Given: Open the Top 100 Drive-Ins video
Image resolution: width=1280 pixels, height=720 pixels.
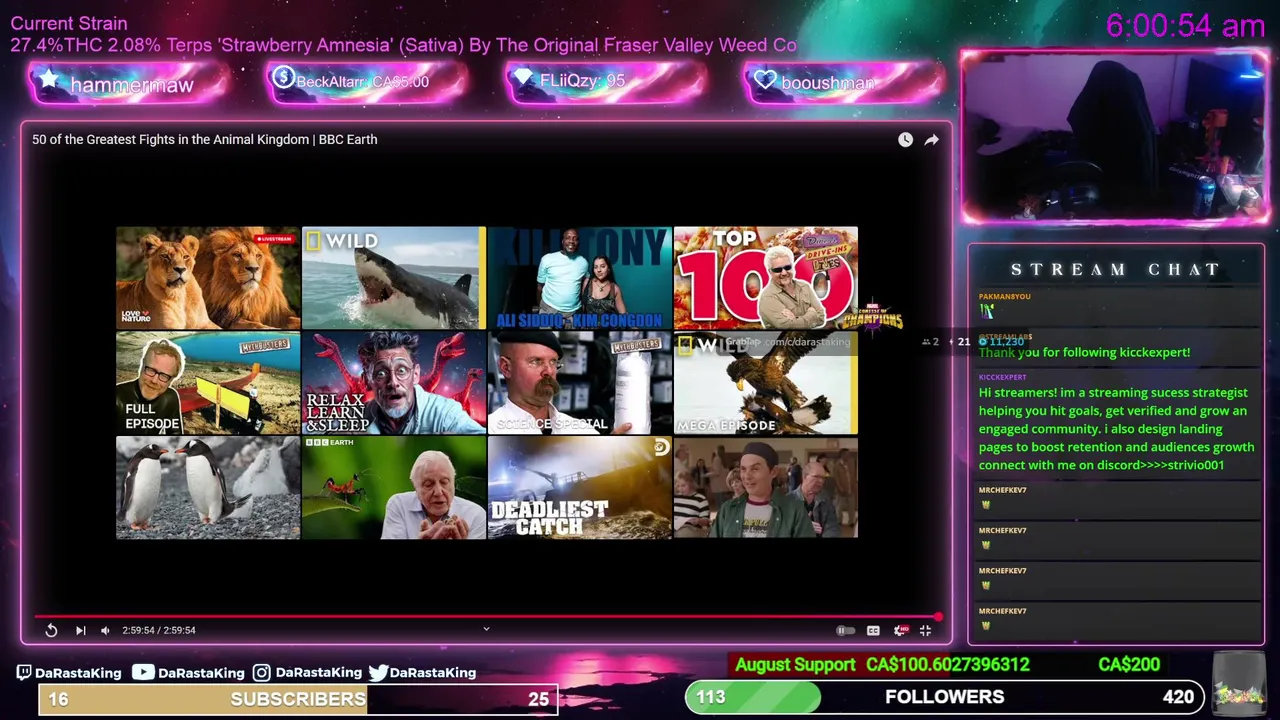Looking at the screenshot, I should [x=766, y=278].
